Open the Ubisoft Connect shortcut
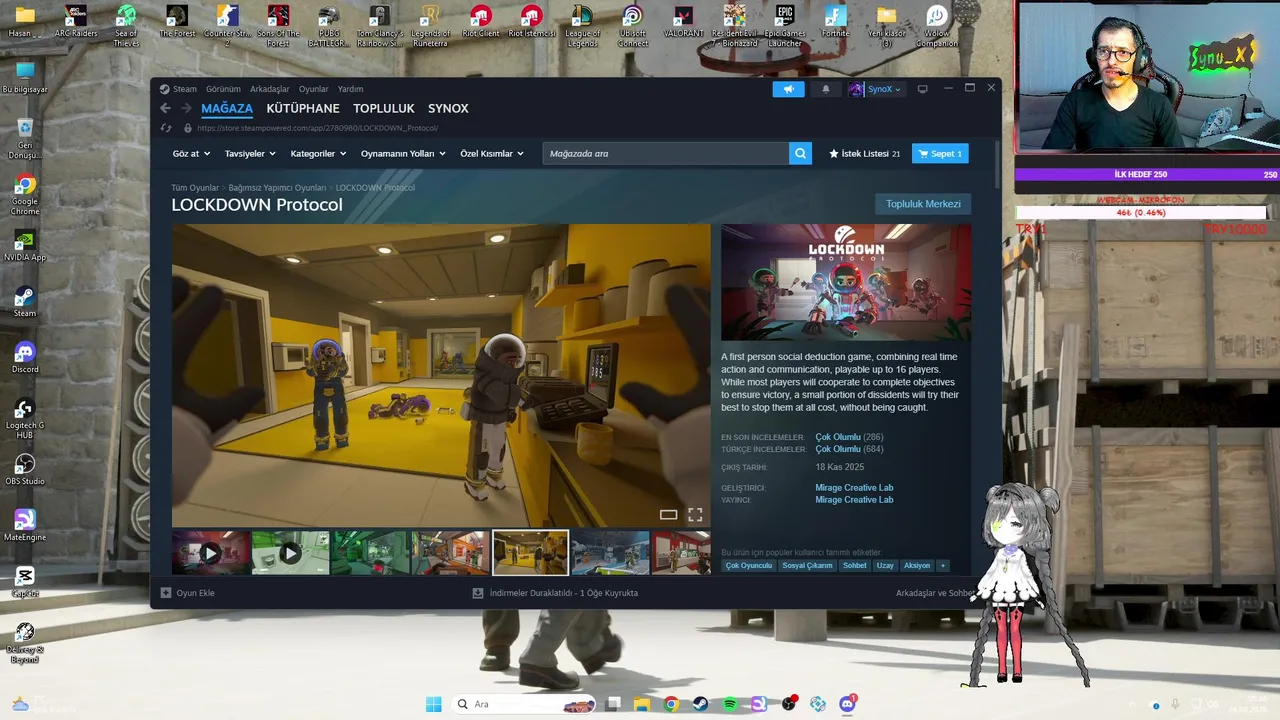This screenshot has width=1280, height=720. (x=632, y=26)
